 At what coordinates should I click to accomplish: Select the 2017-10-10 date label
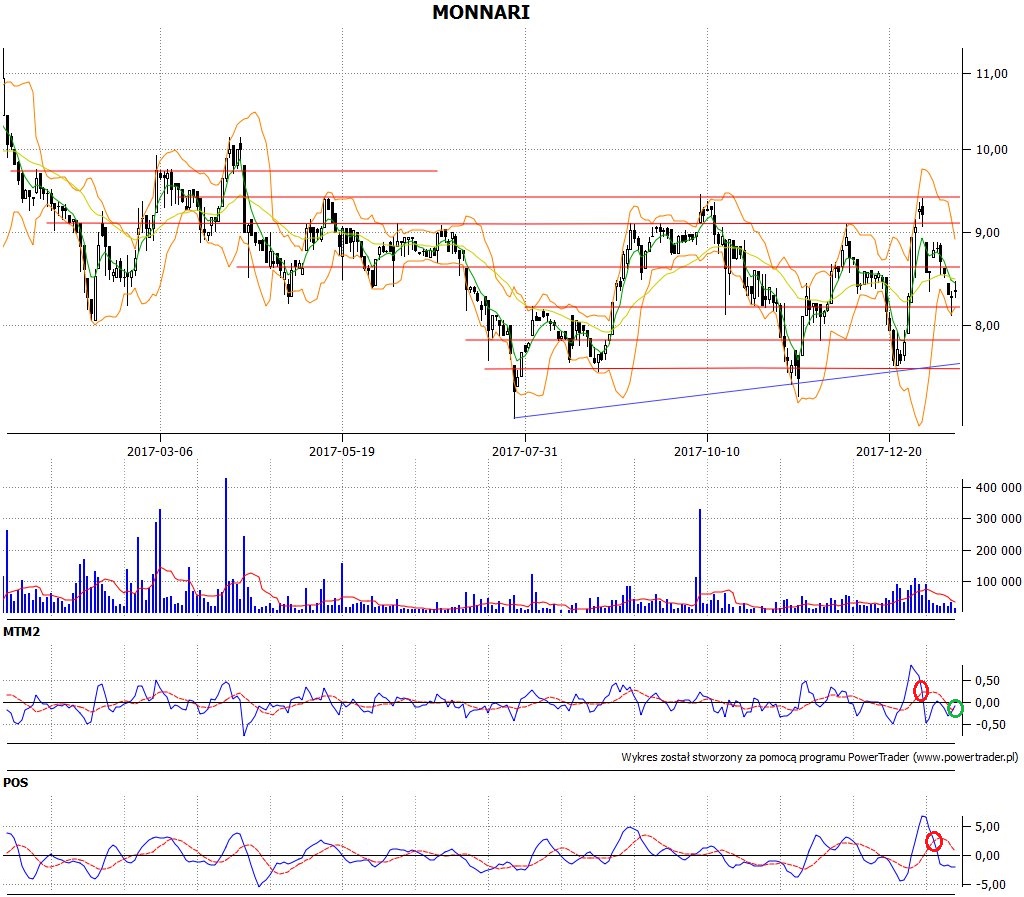[707, 451]
